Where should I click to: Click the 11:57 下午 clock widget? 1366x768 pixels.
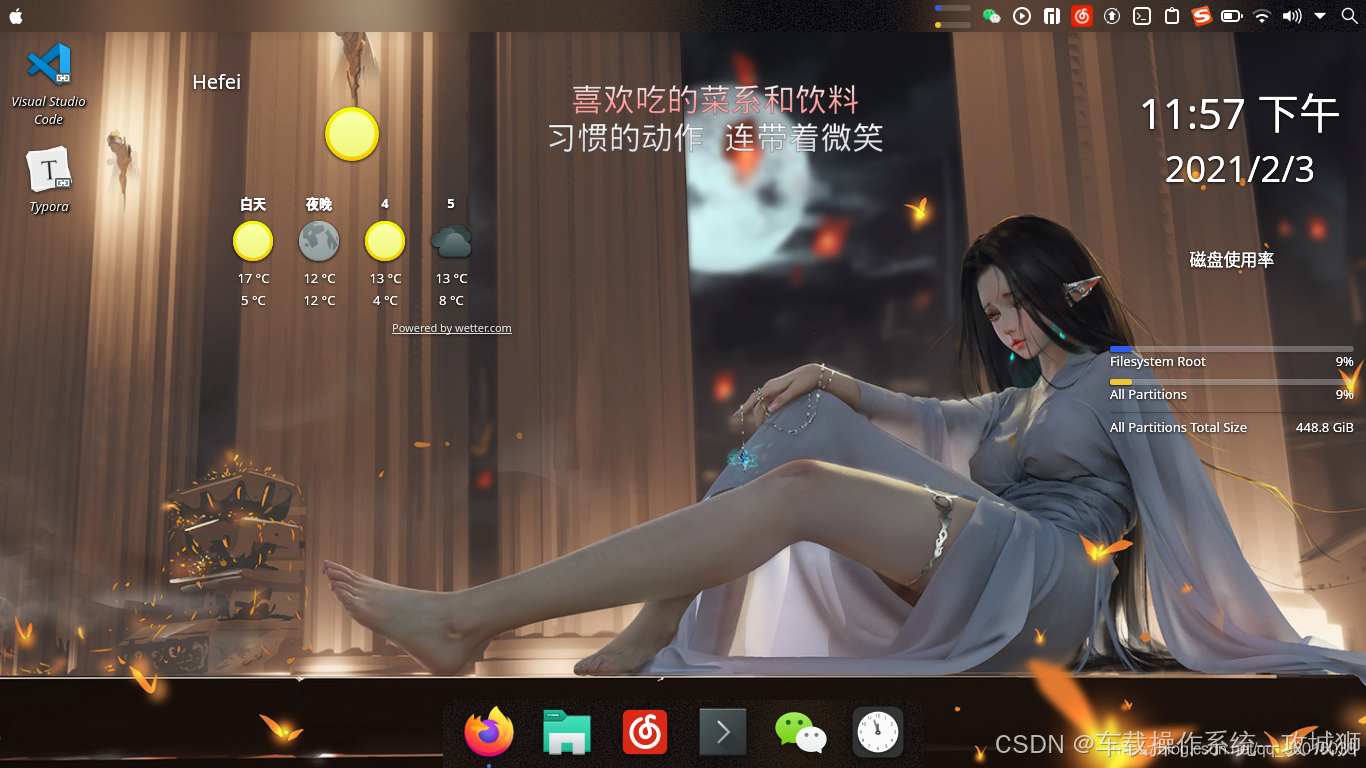1239,115
